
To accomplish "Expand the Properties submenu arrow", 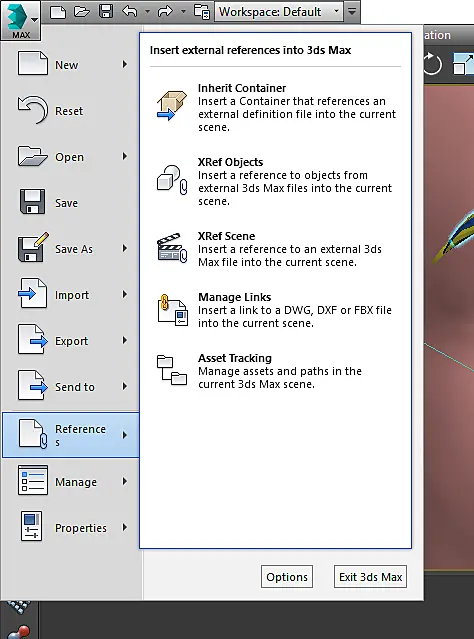I will coord(125,528).
